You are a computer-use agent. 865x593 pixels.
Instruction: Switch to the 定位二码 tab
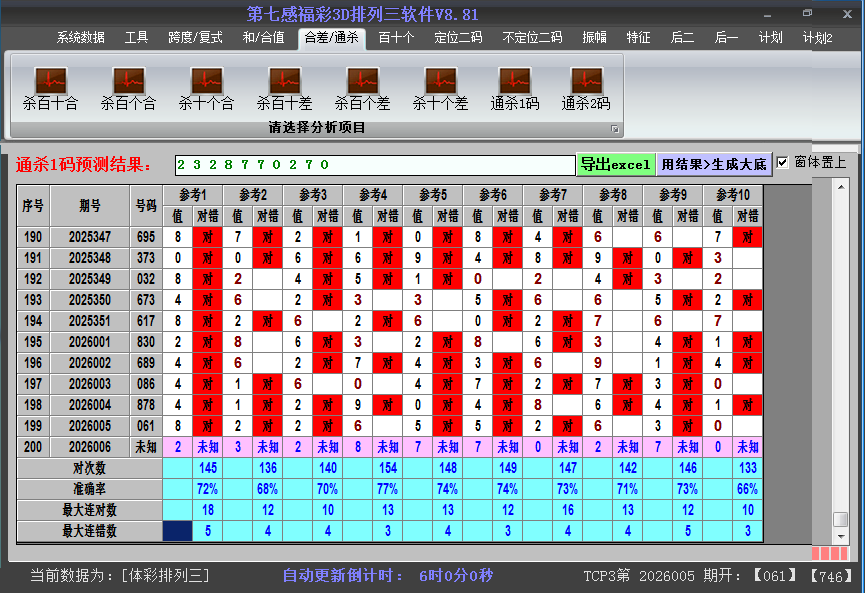click(x=458, y=38)
